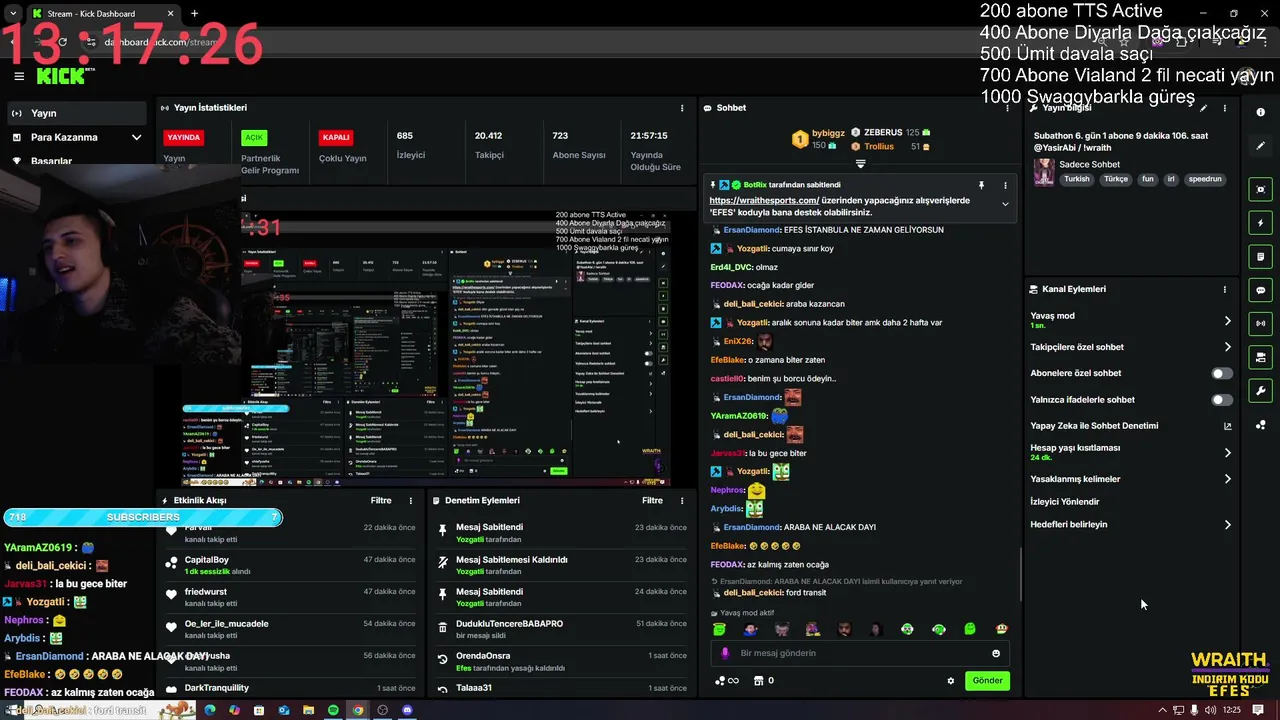Click the volume icon in system tray
Image resolution: width=1280 pixels, height=720 pixels.
(1211, 710)
